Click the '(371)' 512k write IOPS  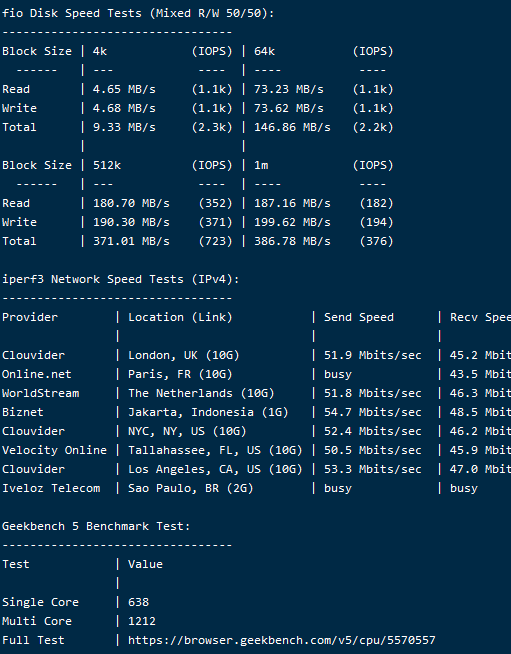[215, 222]
